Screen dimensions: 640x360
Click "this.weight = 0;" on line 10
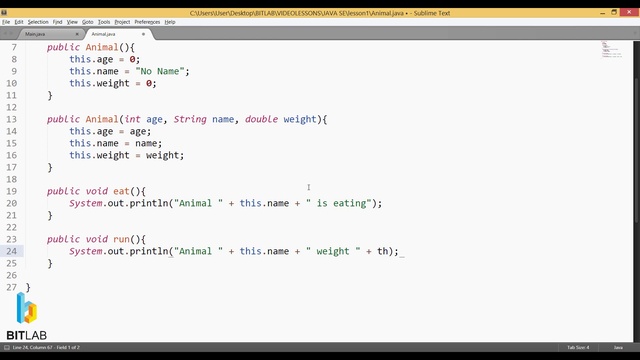click(x=113, y=83)
